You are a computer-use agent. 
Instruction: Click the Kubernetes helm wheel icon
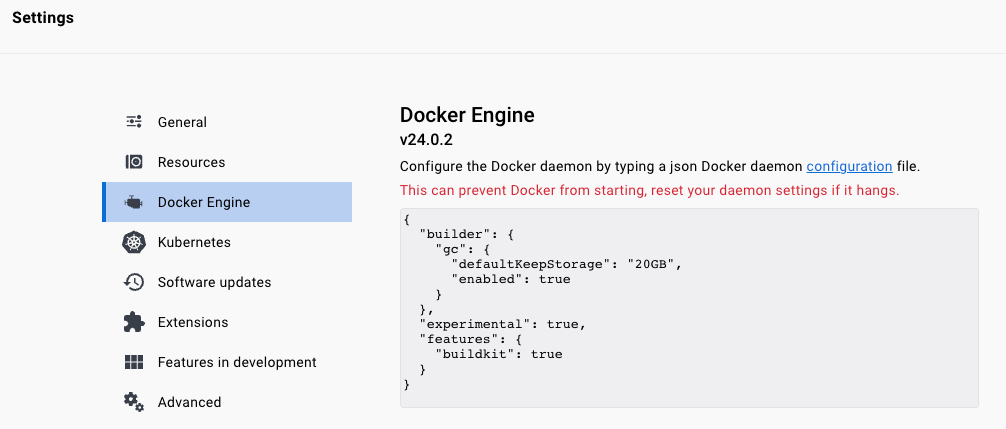(x=134, y=242)
